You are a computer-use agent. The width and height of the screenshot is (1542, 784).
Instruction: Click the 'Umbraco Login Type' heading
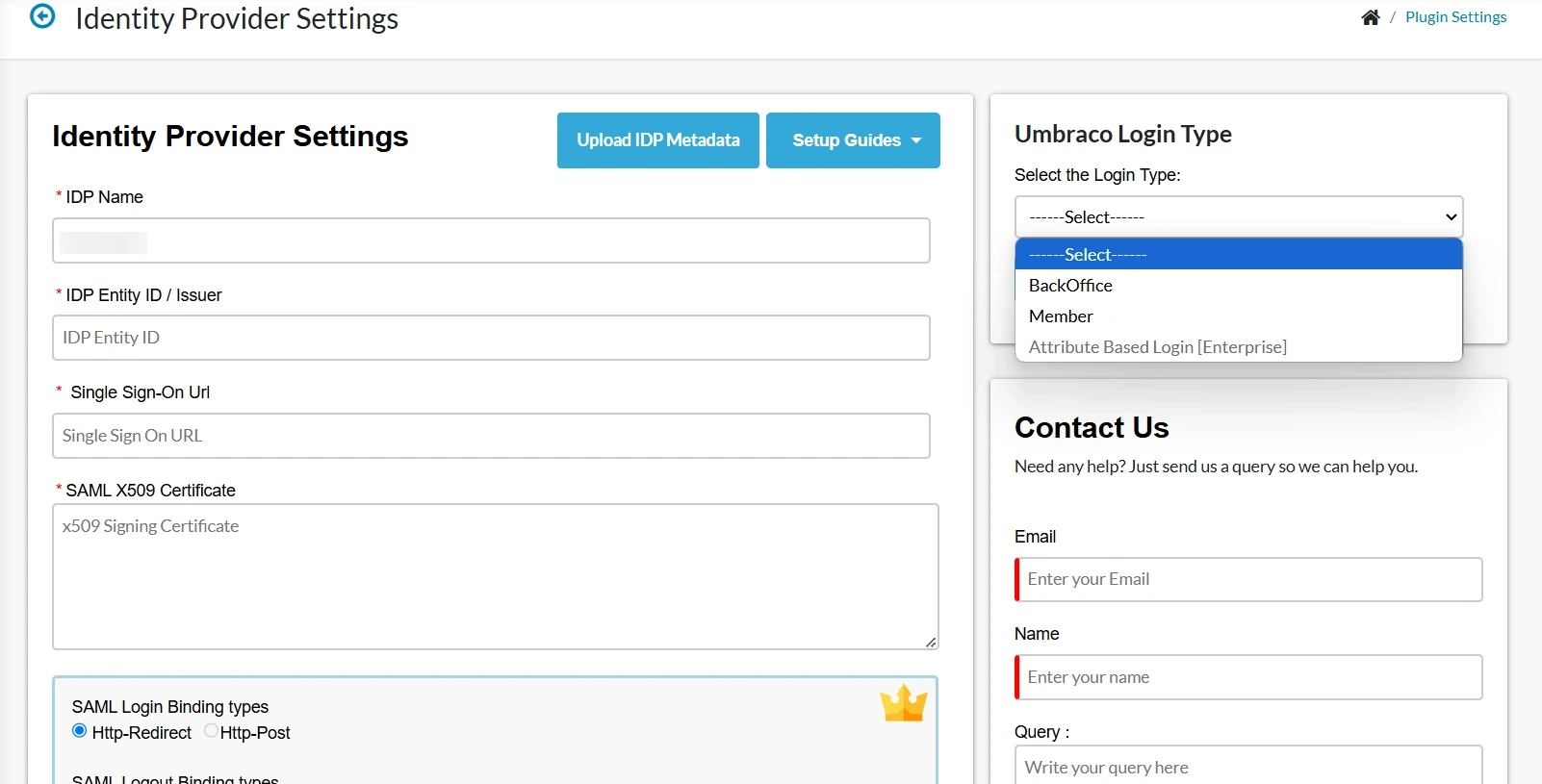pos(1123,135)
